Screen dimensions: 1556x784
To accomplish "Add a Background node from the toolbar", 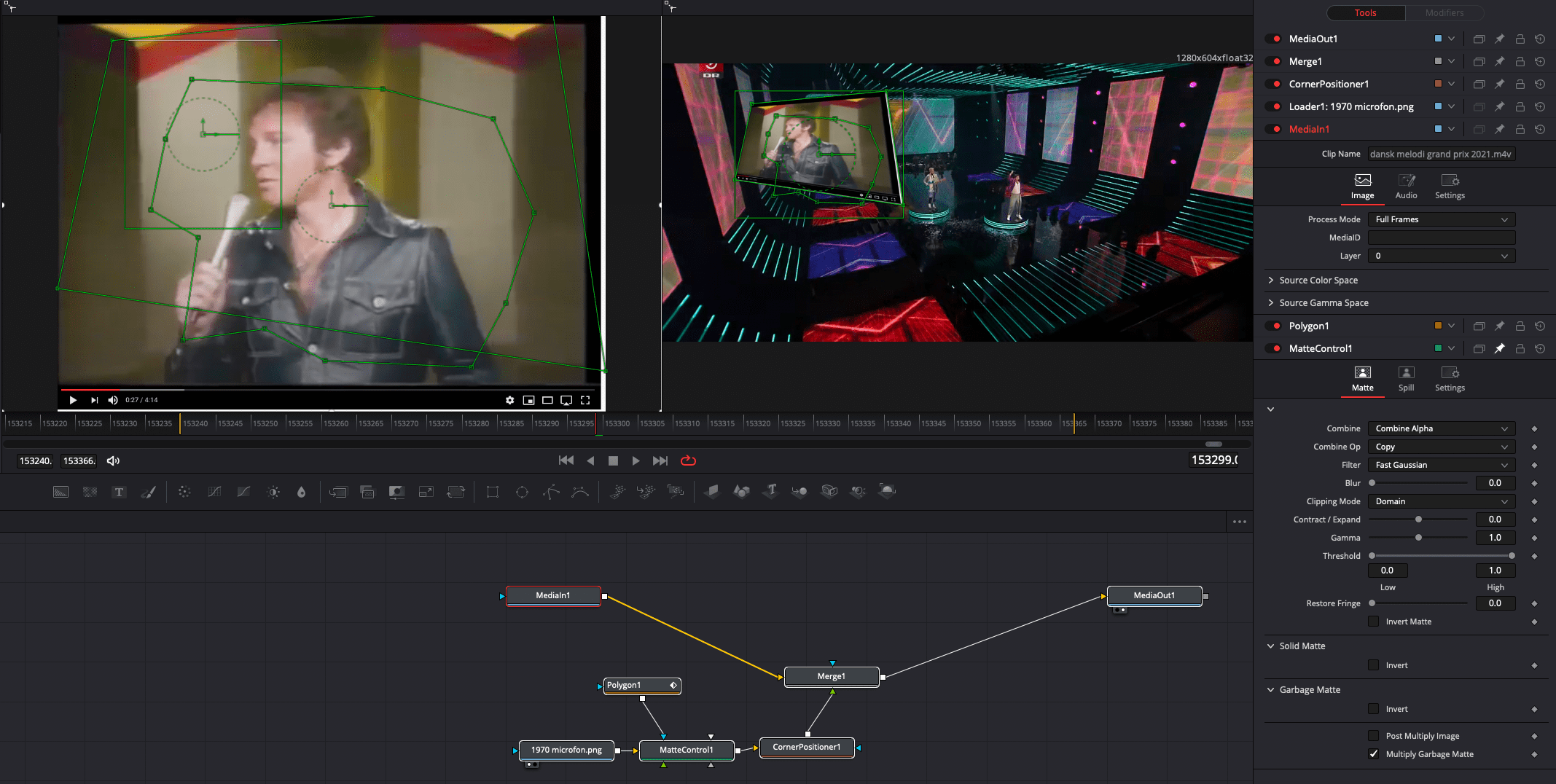I will (x=60, y=492).
